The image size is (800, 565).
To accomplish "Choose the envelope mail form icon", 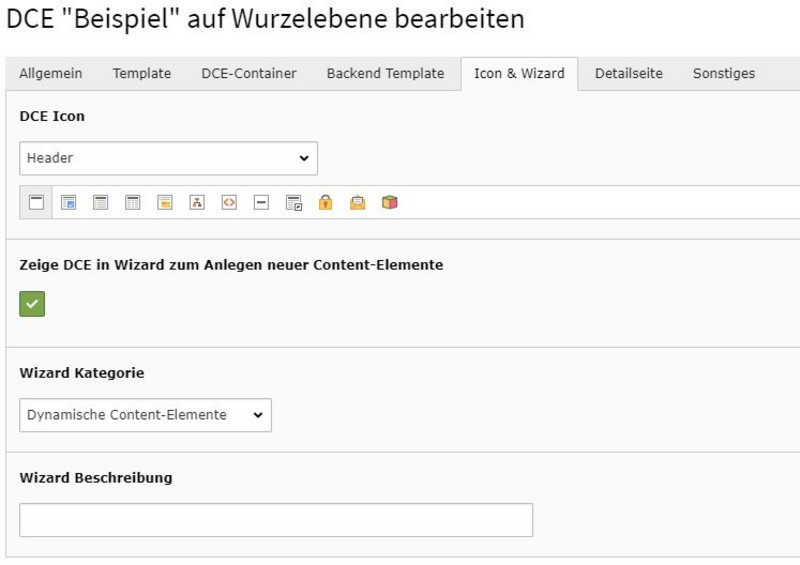I will tap(357, 202).
